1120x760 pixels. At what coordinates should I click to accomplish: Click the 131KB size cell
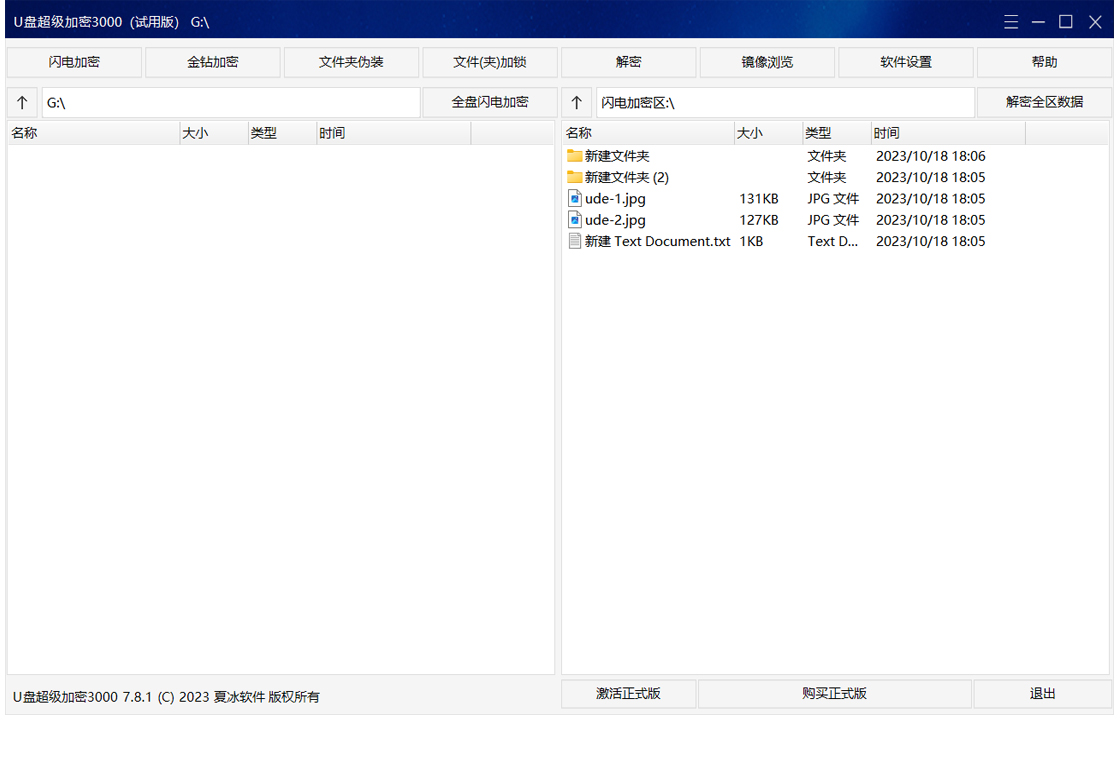(x=759, y=199)
